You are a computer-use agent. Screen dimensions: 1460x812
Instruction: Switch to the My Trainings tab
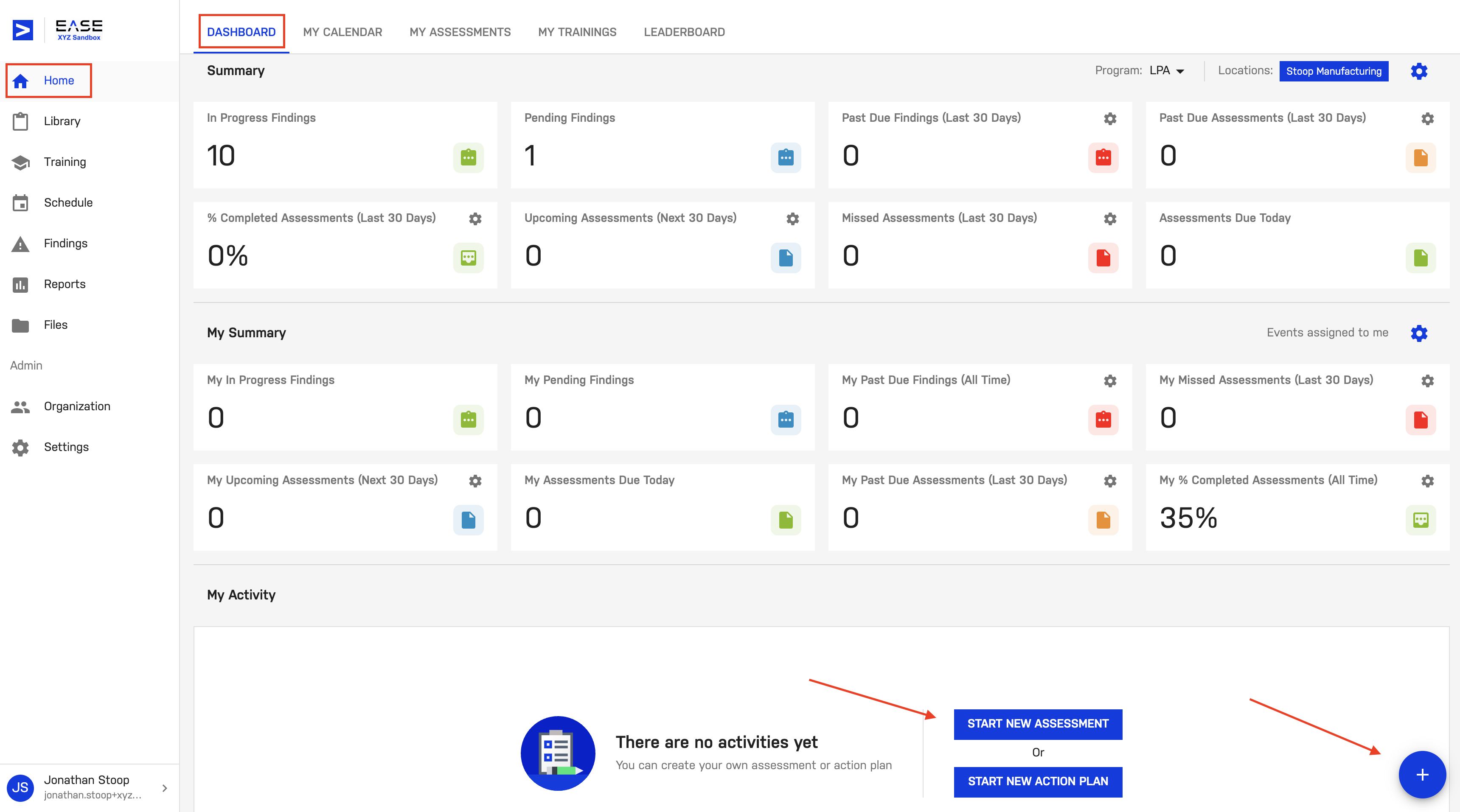pos(577,32)
